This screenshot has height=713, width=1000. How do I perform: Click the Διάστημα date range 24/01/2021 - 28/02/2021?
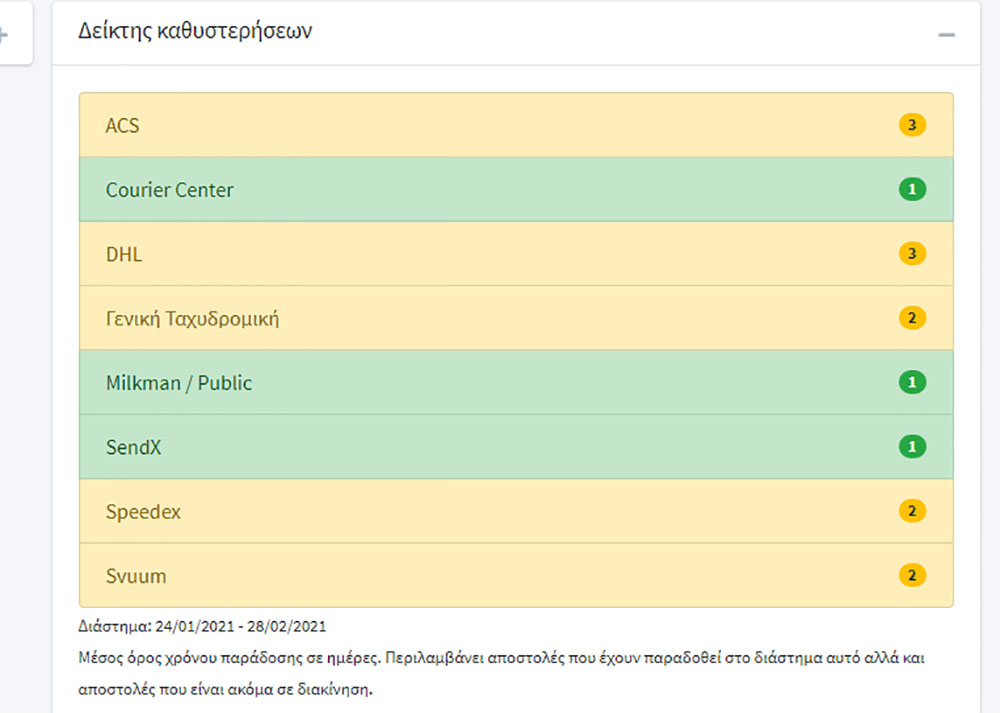coord(202,627)
